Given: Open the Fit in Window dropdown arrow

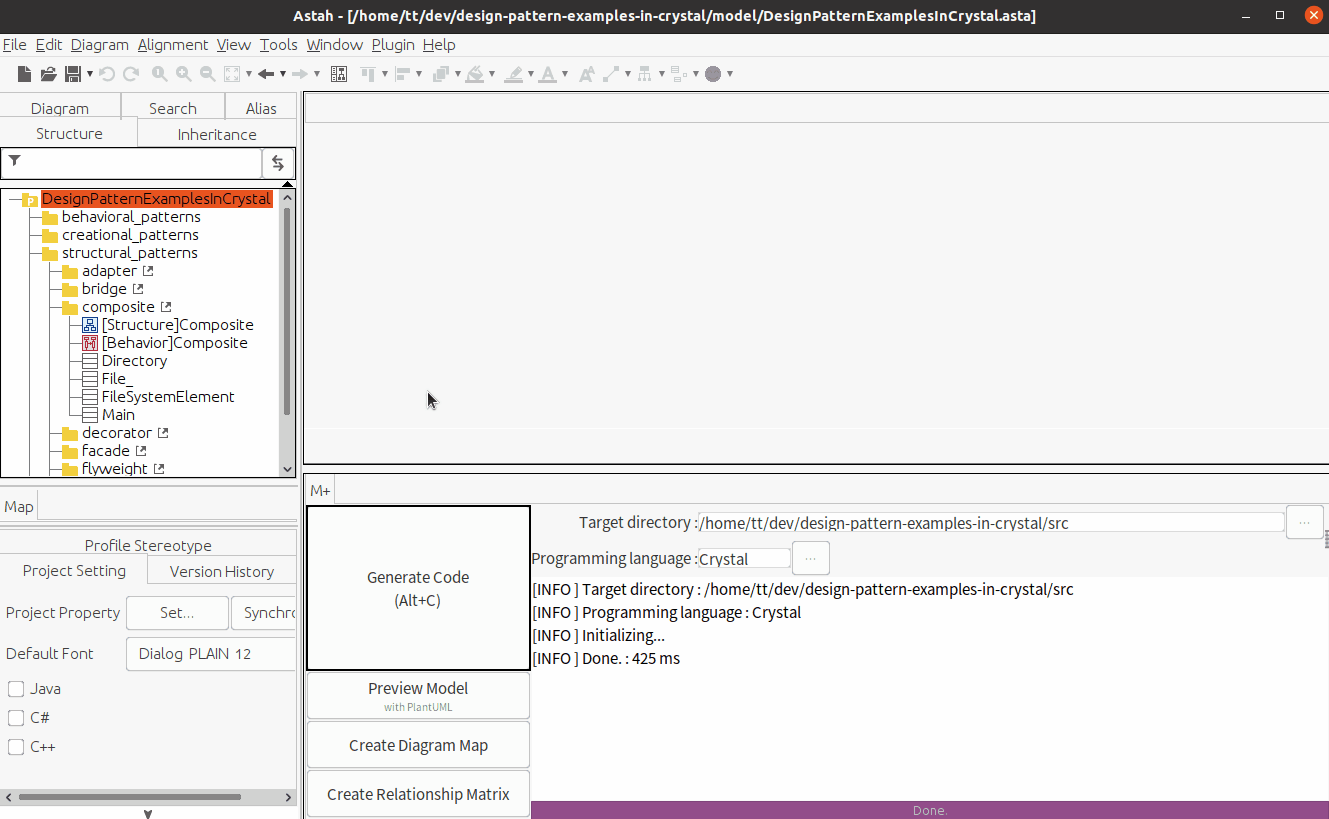Looking at the screenshot, I should click(249, 74).
